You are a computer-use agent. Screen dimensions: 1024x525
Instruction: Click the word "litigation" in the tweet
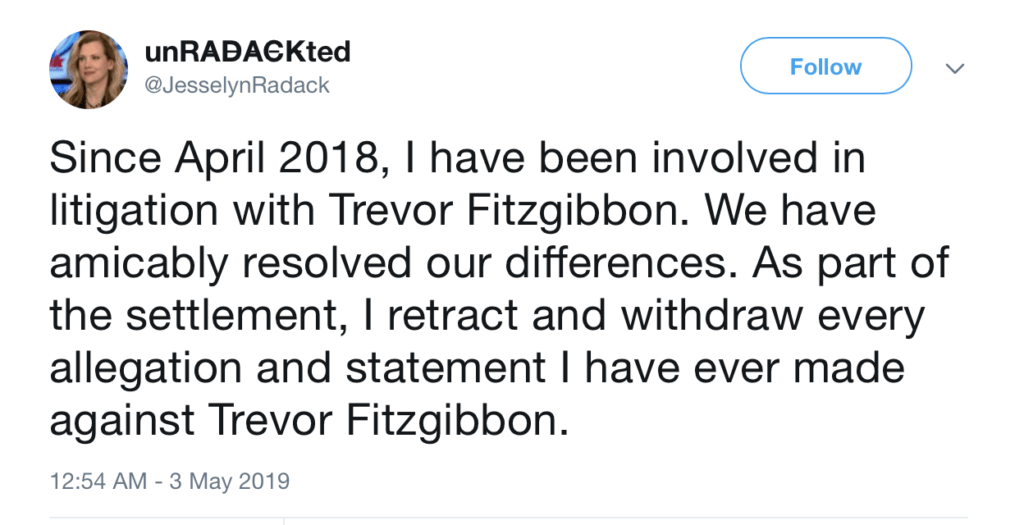[134, 212]
